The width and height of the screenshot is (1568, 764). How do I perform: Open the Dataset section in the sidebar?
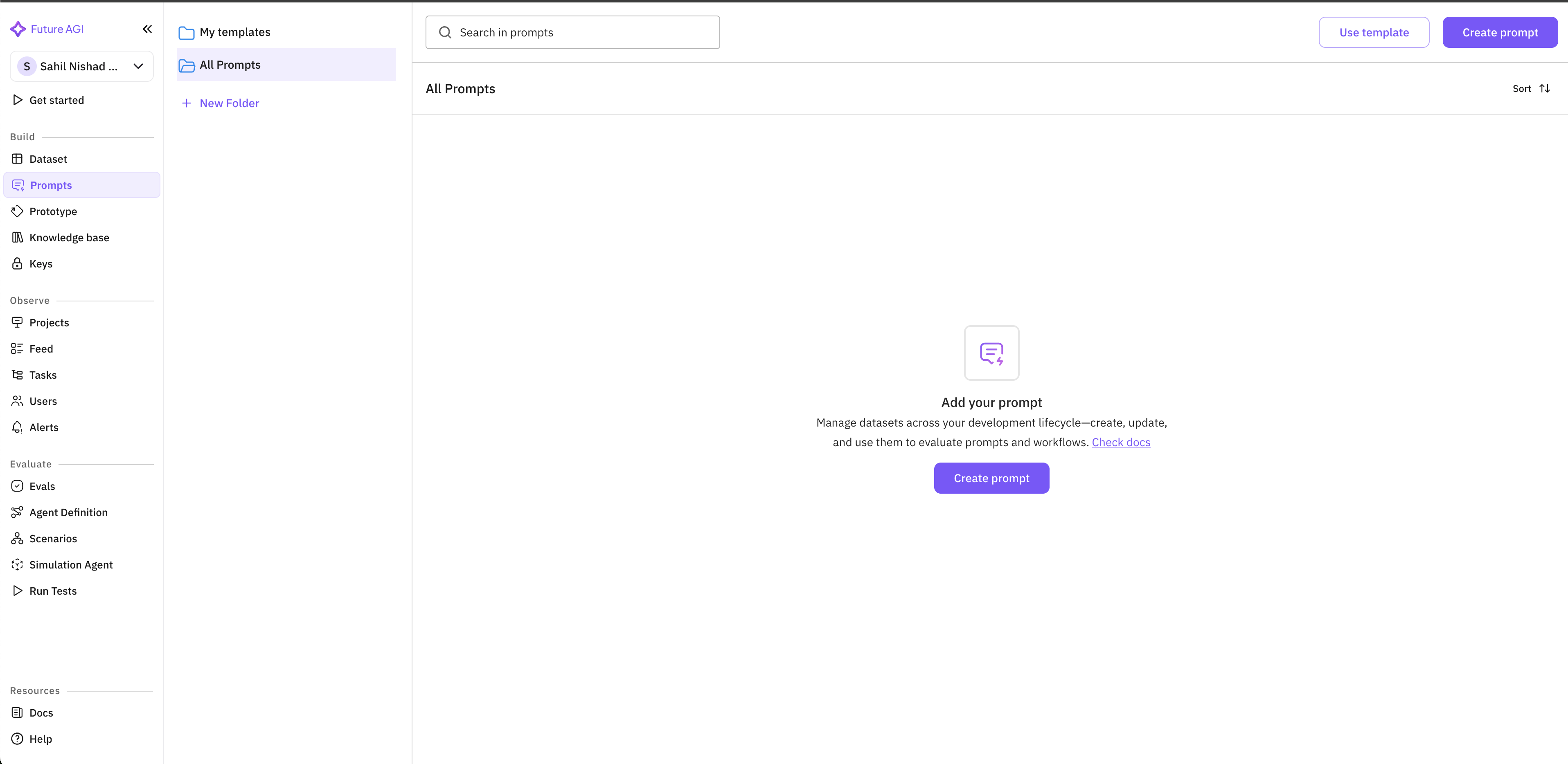coord(48,159)
